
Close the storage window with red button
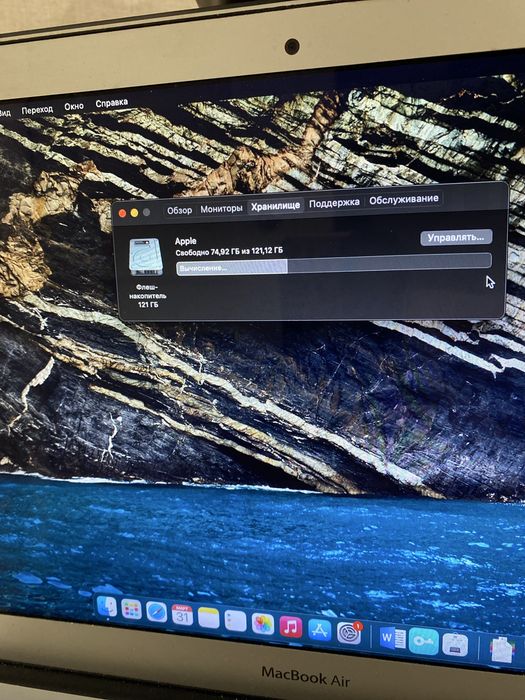(122, 213)
